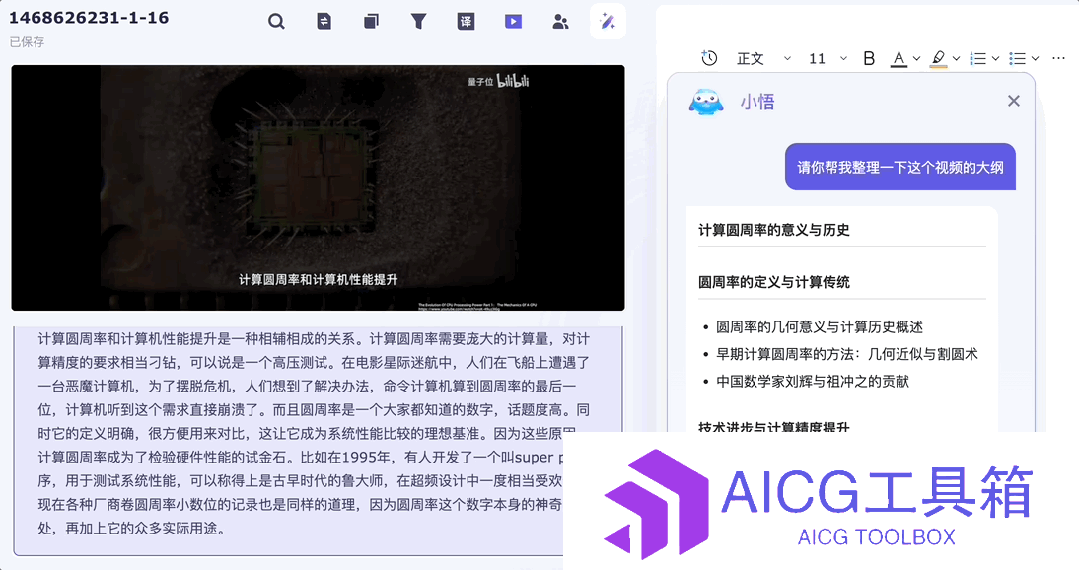Insert a bulleted list

pos(1018,59)
